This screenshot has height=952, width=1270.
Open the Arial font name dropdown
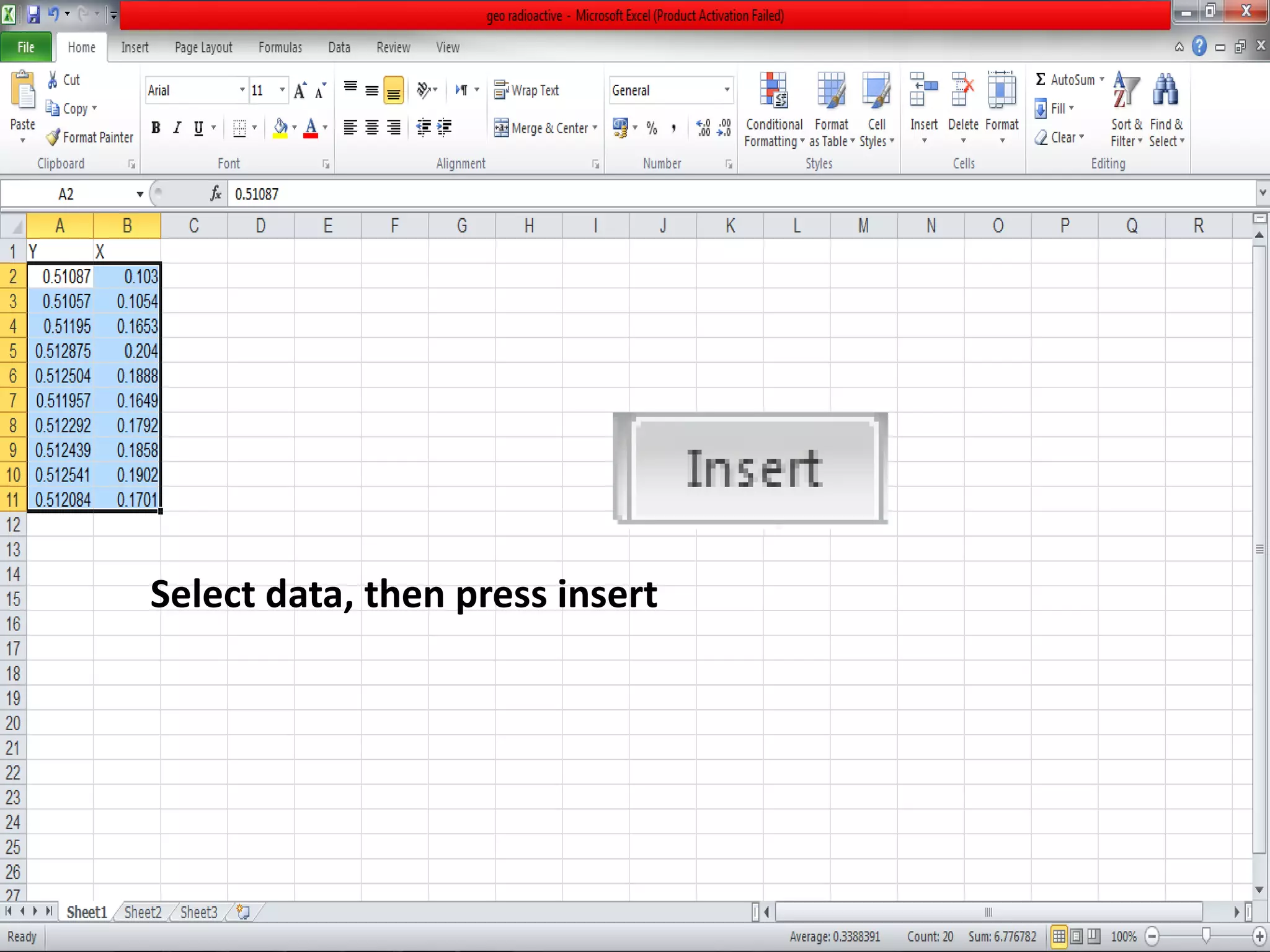[242, 90]
